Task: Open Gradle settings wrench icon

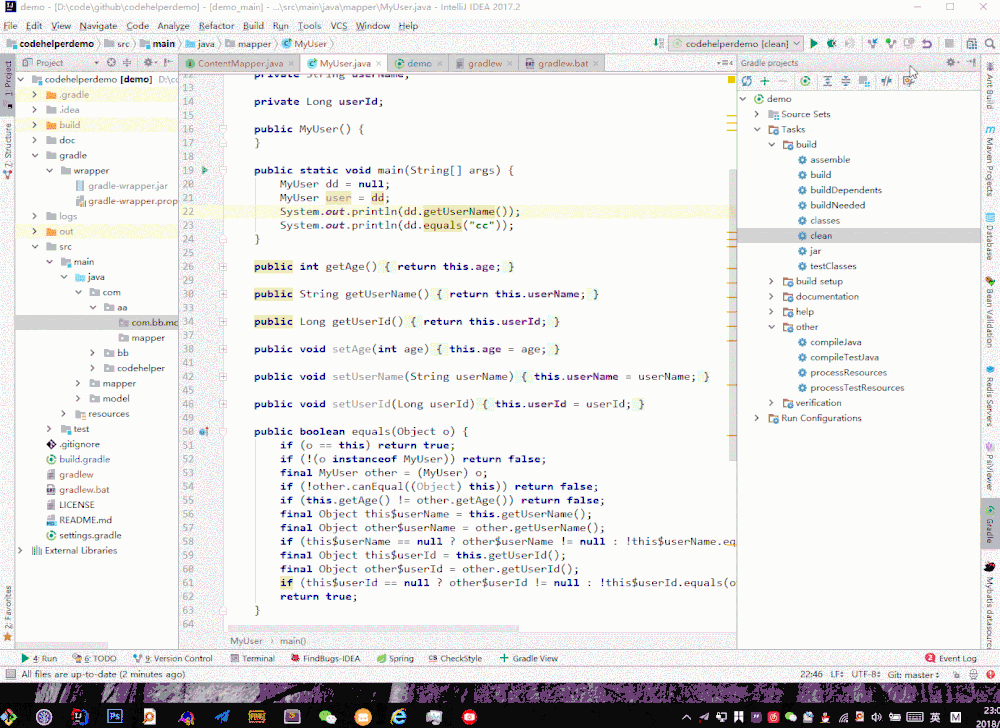Action: point(908,81)
